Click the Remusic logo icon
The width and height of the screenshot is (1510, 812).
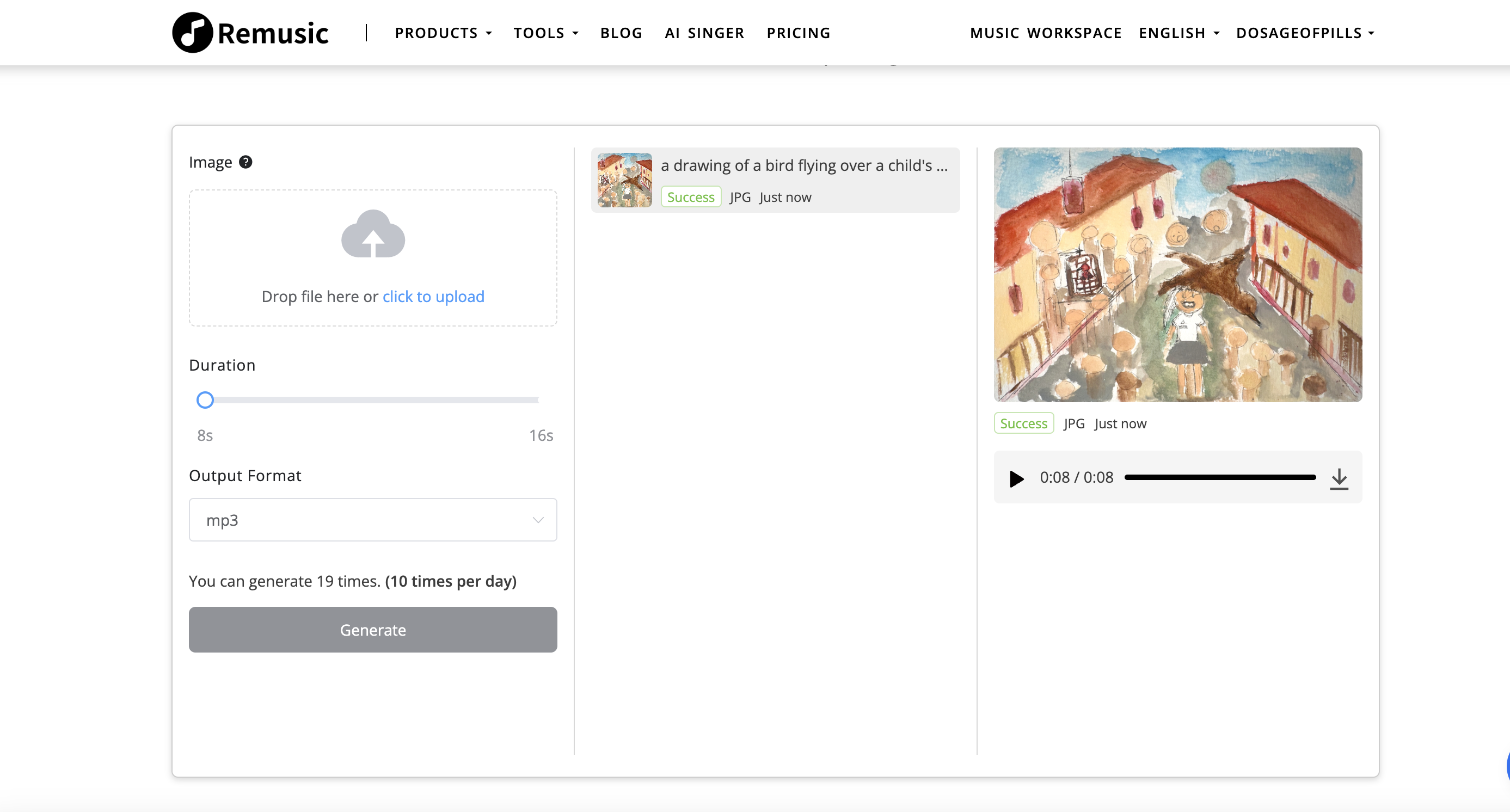[192, 33]
